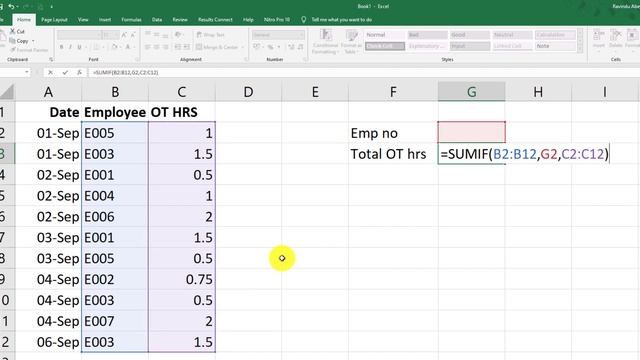Expand the cell Styles gallery arrow
Screen dimensions: 640x360
580,49
